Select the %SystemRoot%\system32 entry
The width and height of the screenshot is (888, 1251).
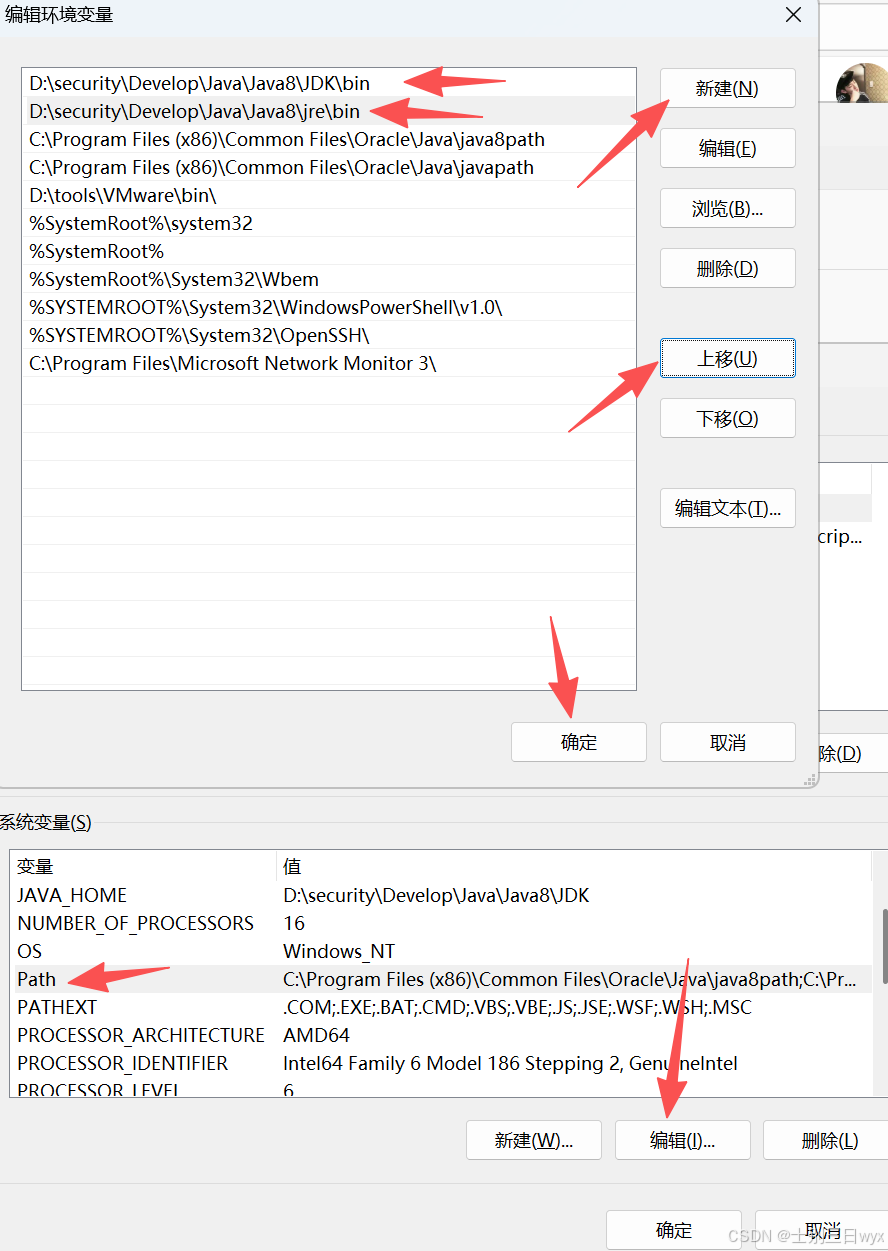329,223
